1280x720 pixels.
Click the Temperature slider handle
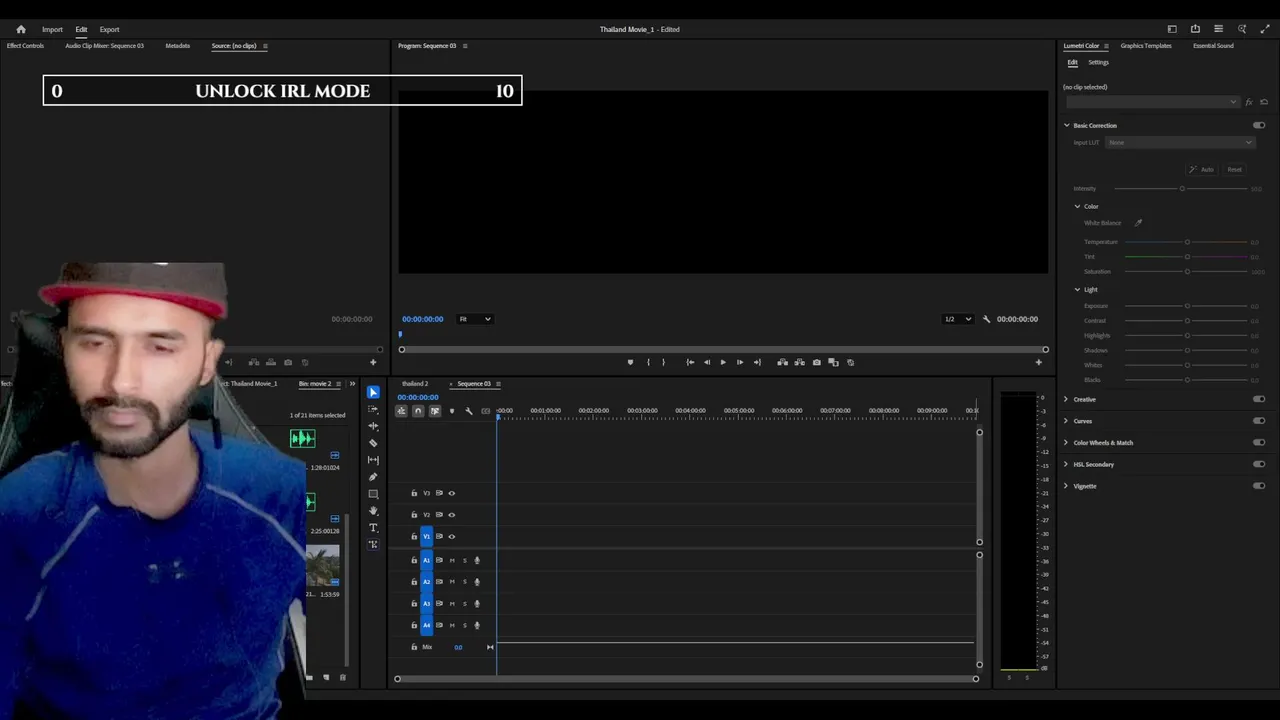pyautogui.click(x=1187, y=242)
